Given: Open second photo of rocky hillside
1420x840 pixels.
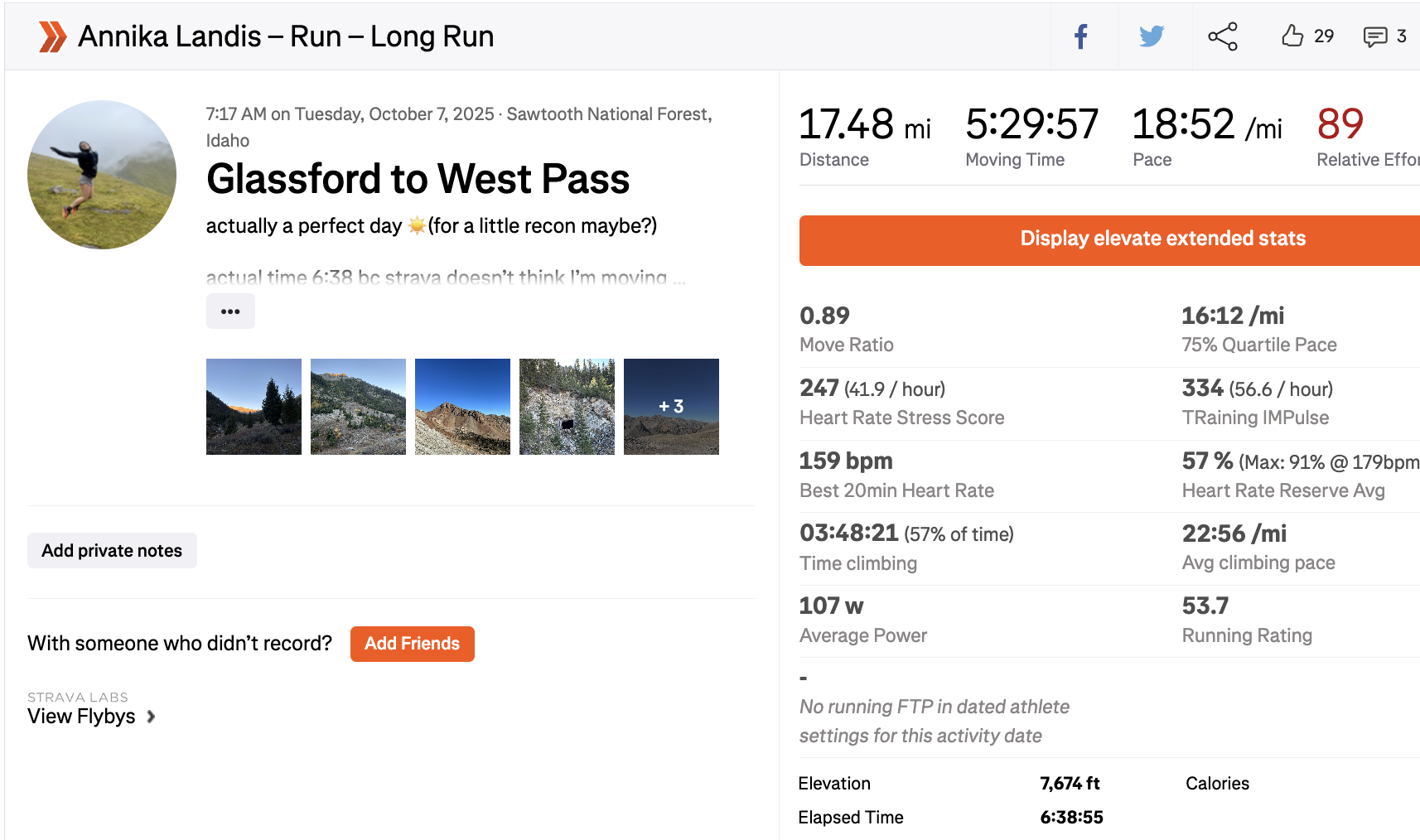Looking at the screenshot, I should (358, 407).
